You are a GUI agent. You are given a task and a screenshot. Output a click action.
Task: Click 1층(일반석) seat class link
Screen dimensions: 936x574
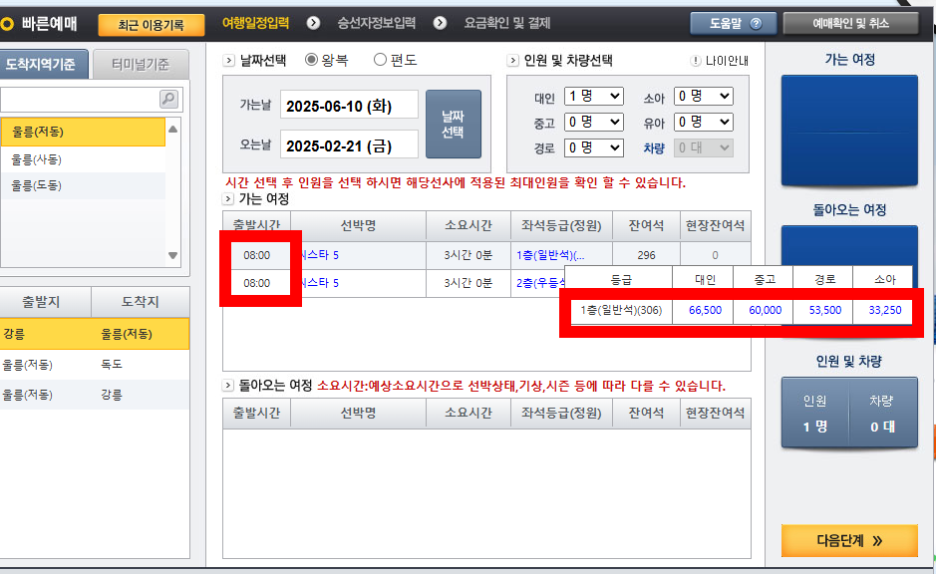550,255
